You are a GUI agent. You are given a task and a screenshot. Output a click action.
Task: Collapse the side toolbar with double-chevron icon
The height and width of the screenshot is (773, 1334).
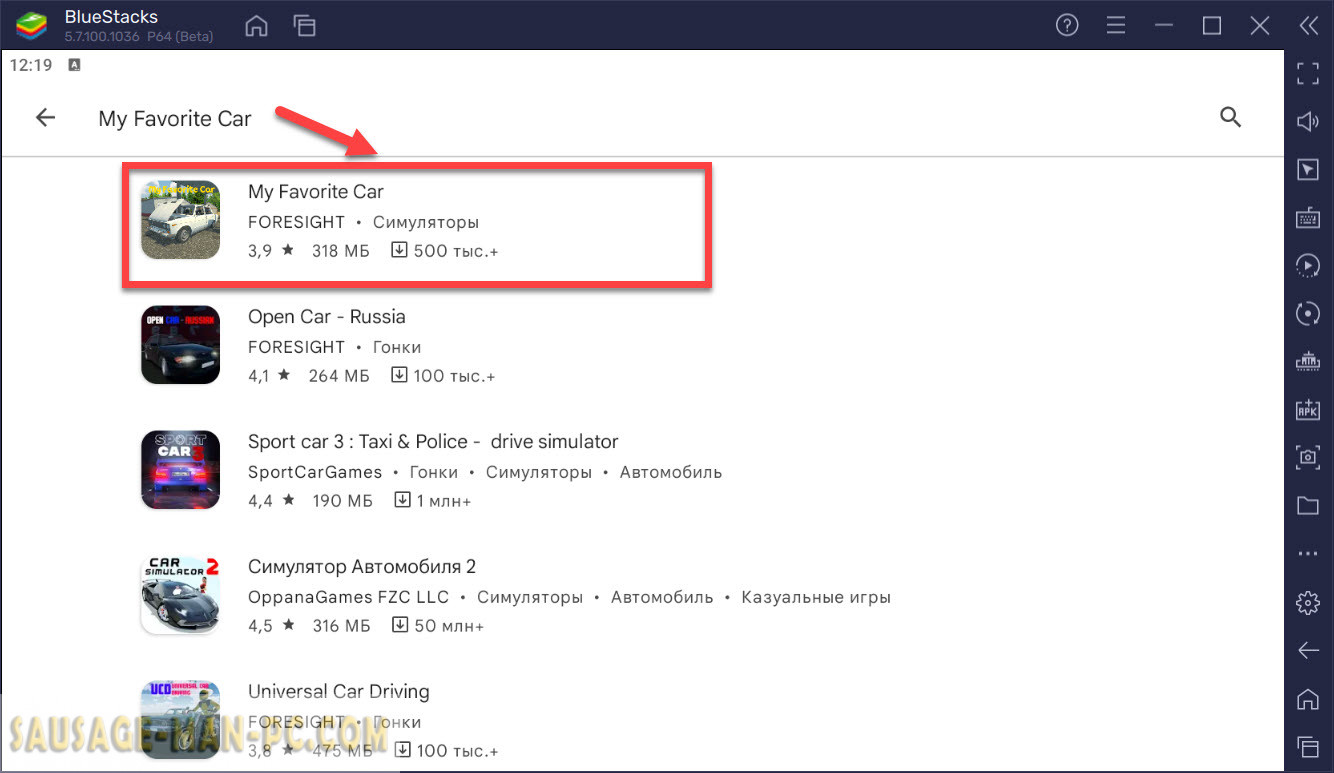(x=1308, y=26)
